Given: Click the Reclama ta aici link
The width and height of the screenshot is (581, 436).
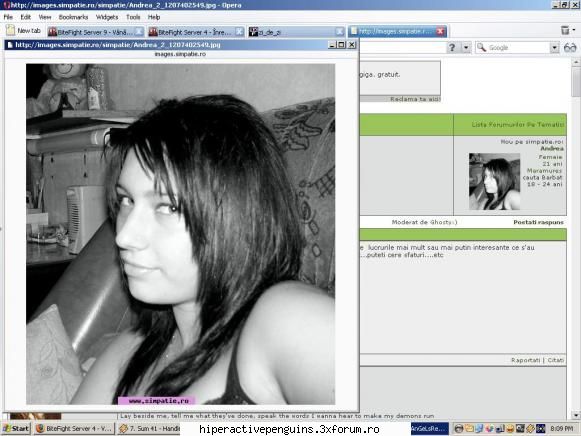Looking at the screenshot, I should [x=415, y=99].
